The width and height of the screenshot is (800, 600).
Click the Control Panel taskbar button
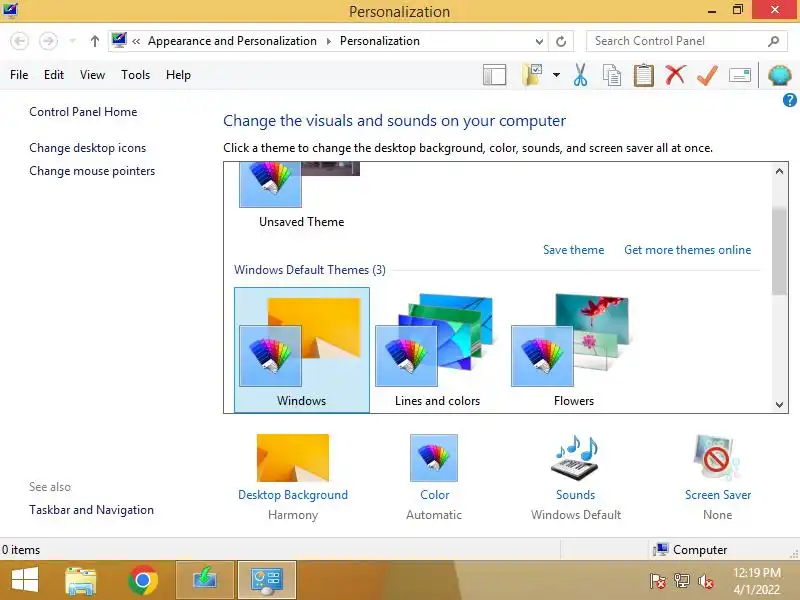266,580
